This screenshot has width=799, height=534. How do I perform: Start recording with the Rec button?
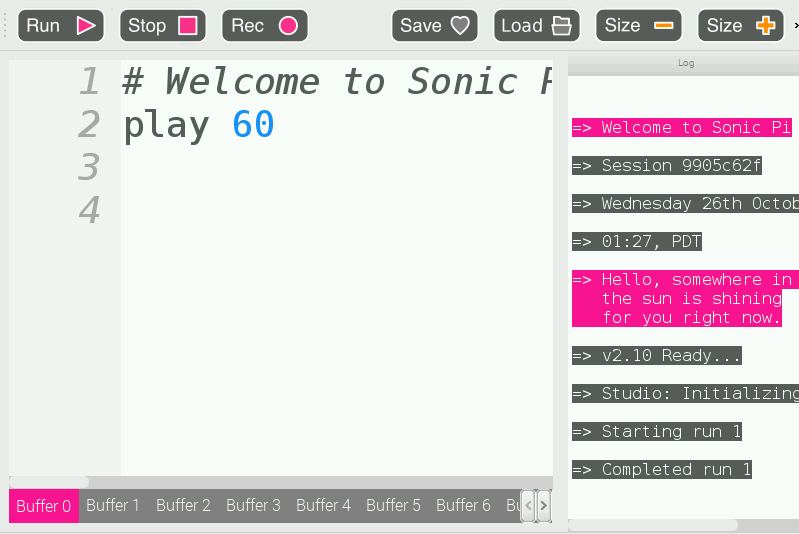(264, 26)
